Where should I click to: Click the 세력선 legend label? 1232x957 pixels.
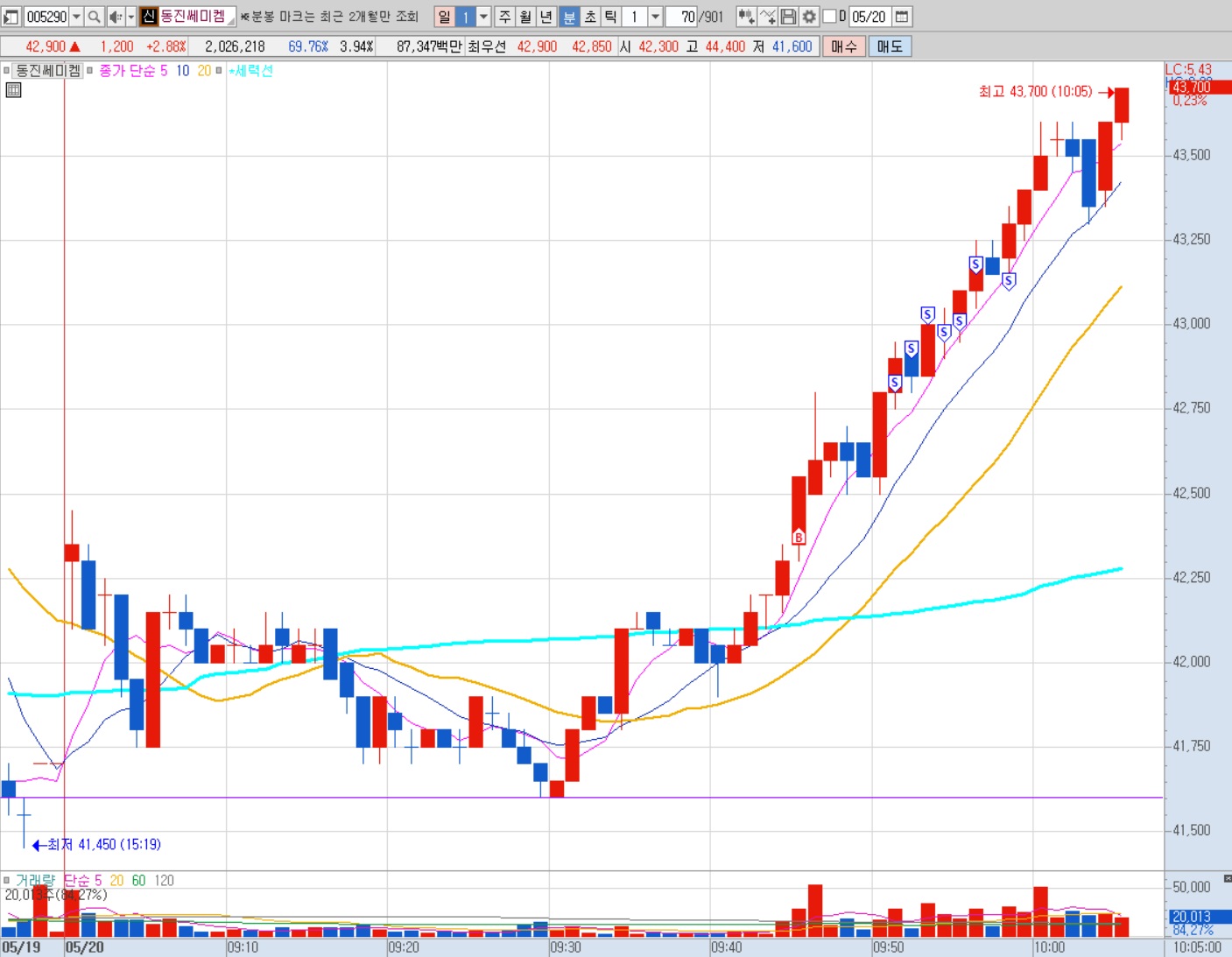[253, 71]
